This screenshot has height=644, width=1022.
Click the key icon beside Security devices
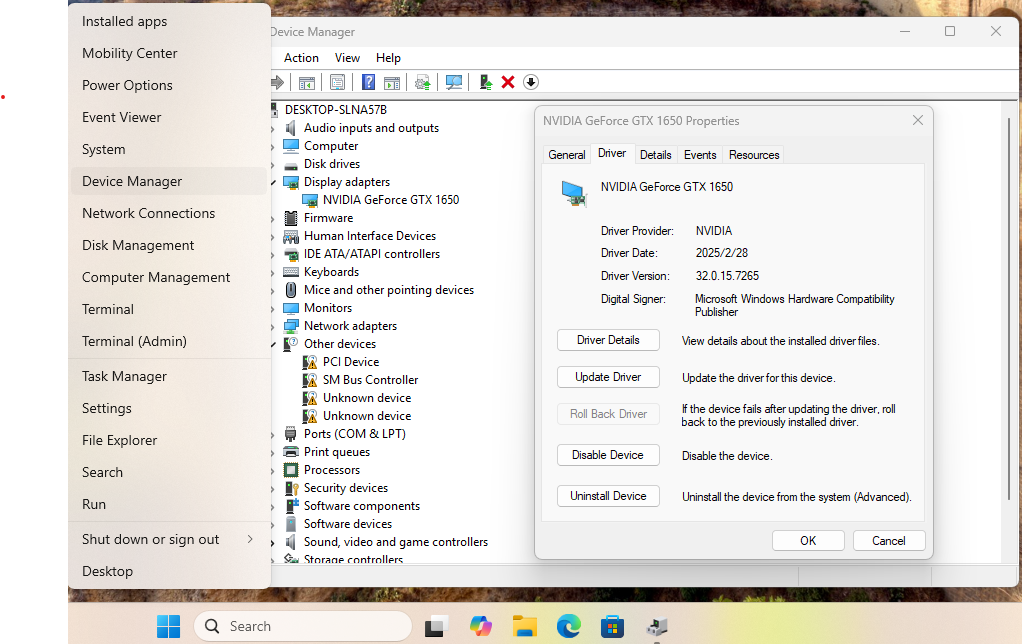[291, 488]
